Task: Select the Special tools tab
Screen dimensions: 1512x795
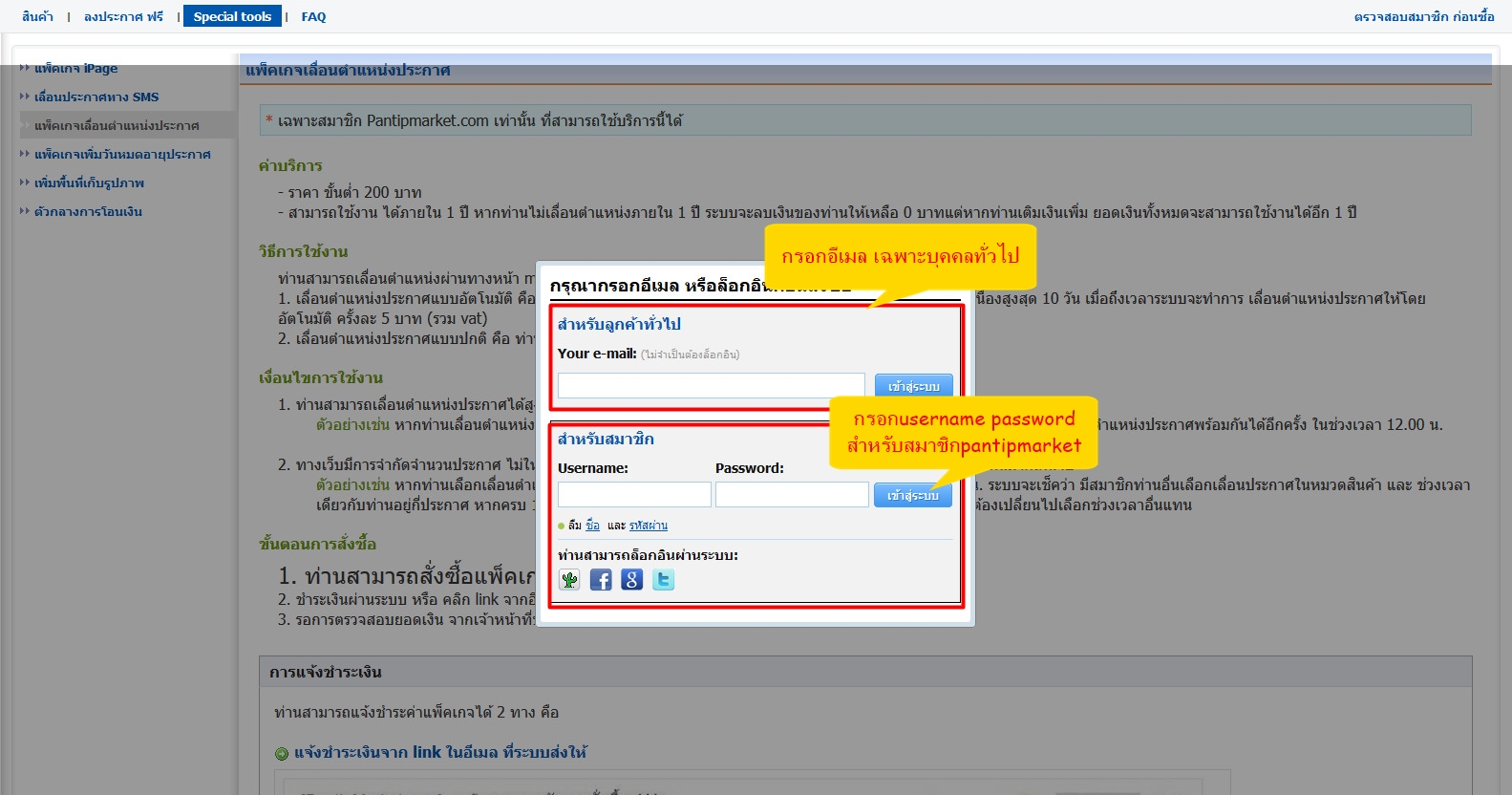Action: tap(232, 16)
